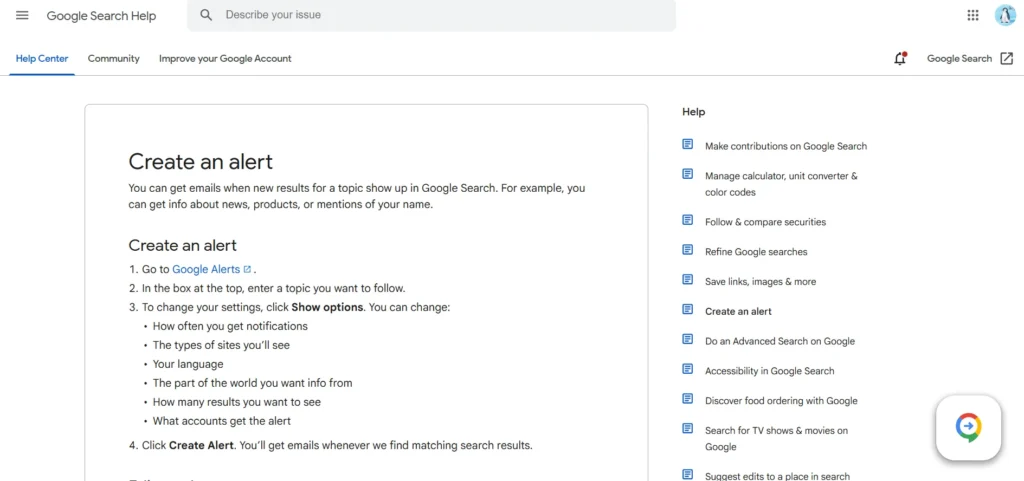Viewport: 1024px width, 481px height.
Task: Click the large Create an alert page title
Action: (200, 162)
